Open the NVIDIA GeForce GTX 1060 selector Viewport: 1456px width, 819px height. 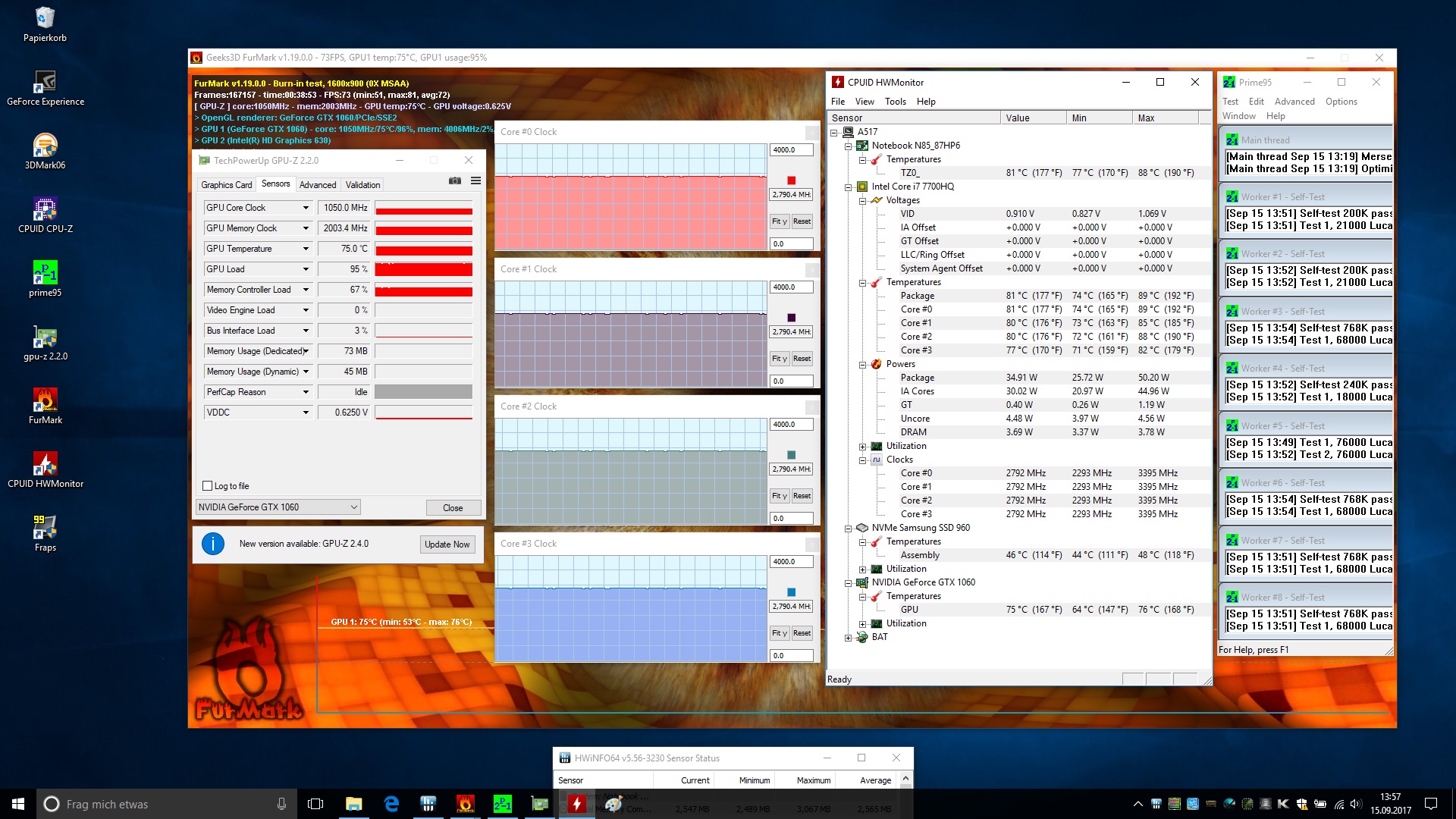(278, 507)
